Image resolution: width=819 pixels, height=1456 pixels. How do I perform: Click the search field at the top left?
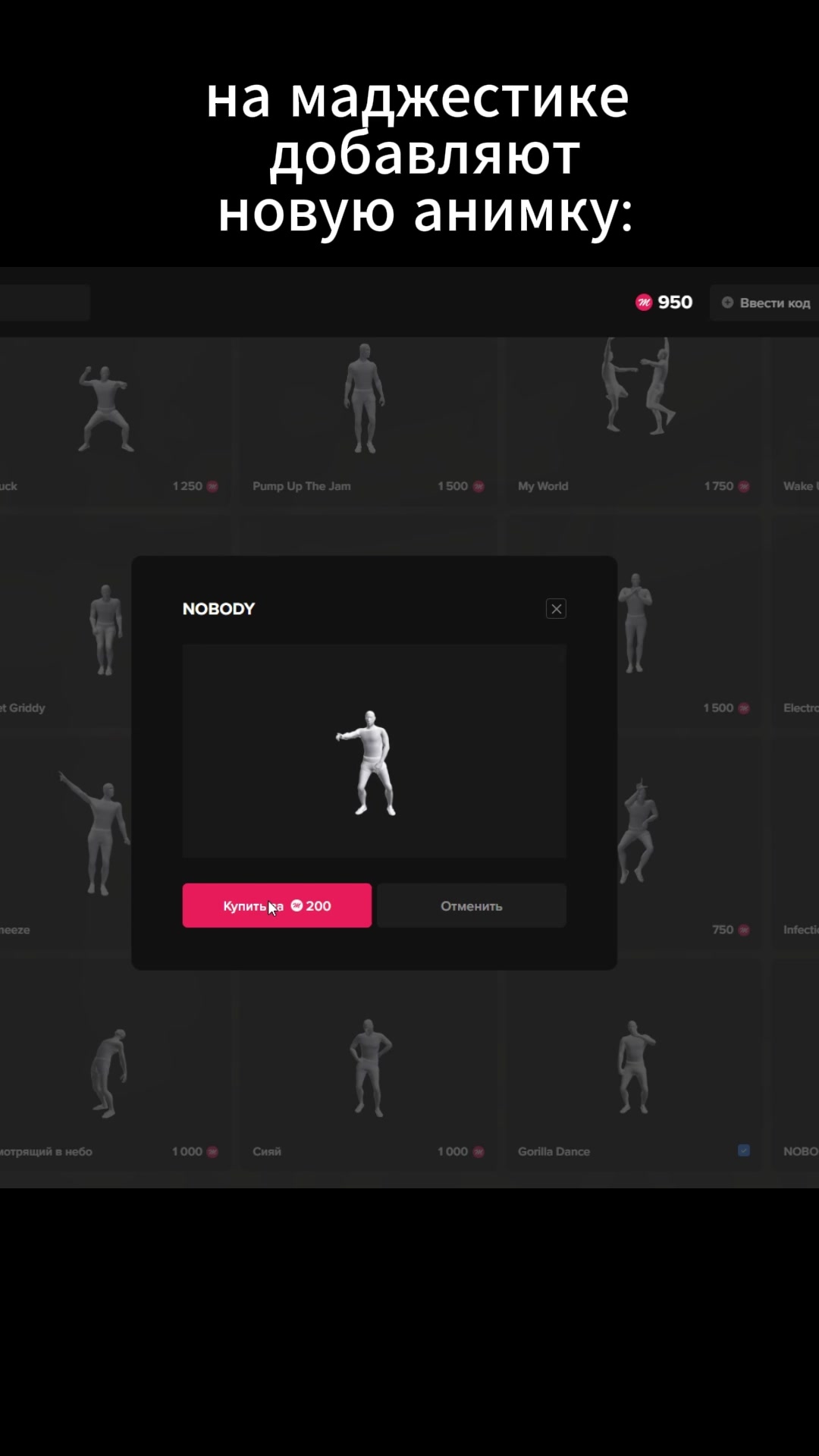(x=45, y=303)
